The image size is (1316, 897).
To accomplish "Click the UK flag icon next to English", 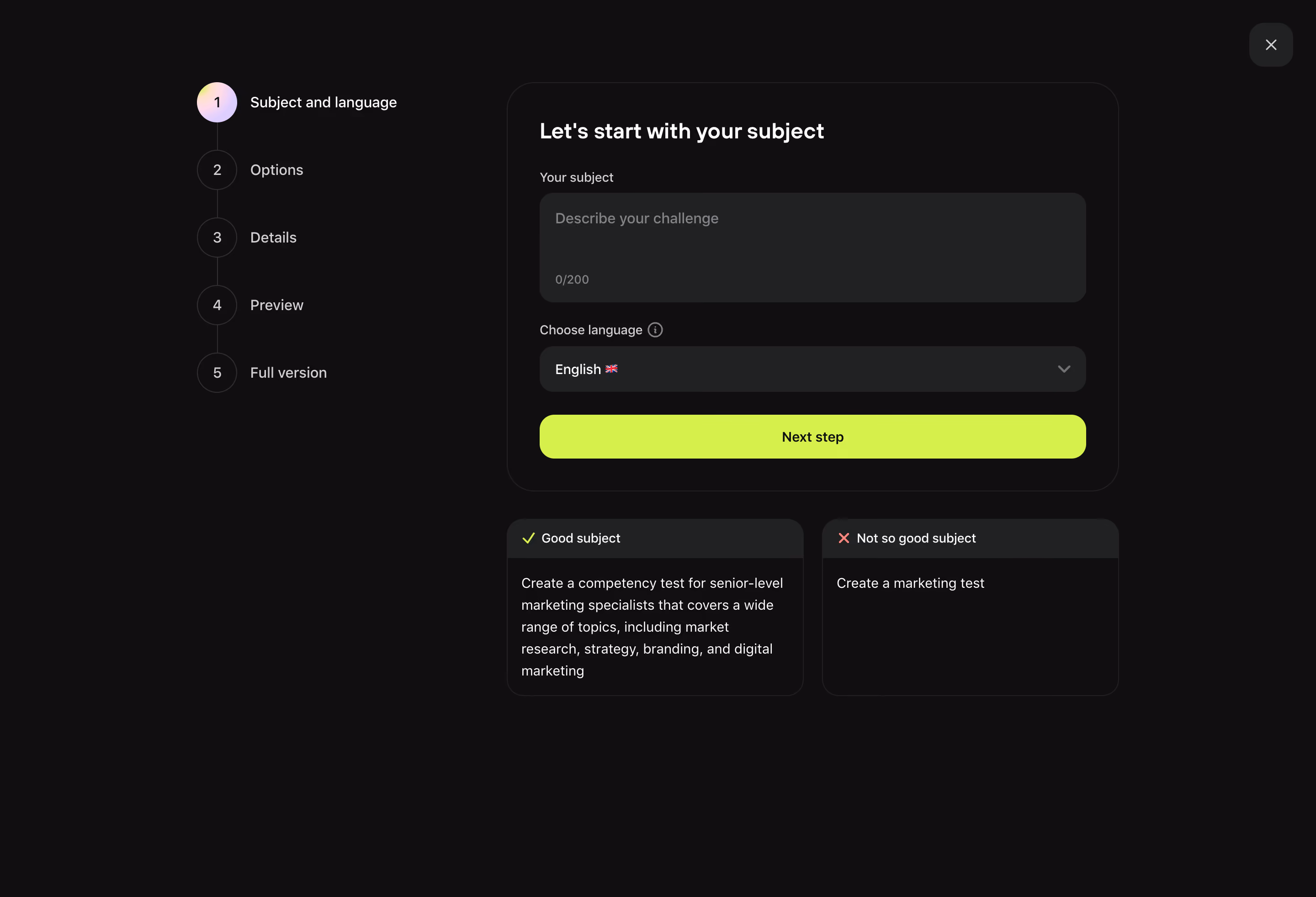I will (x=611, y=369).
